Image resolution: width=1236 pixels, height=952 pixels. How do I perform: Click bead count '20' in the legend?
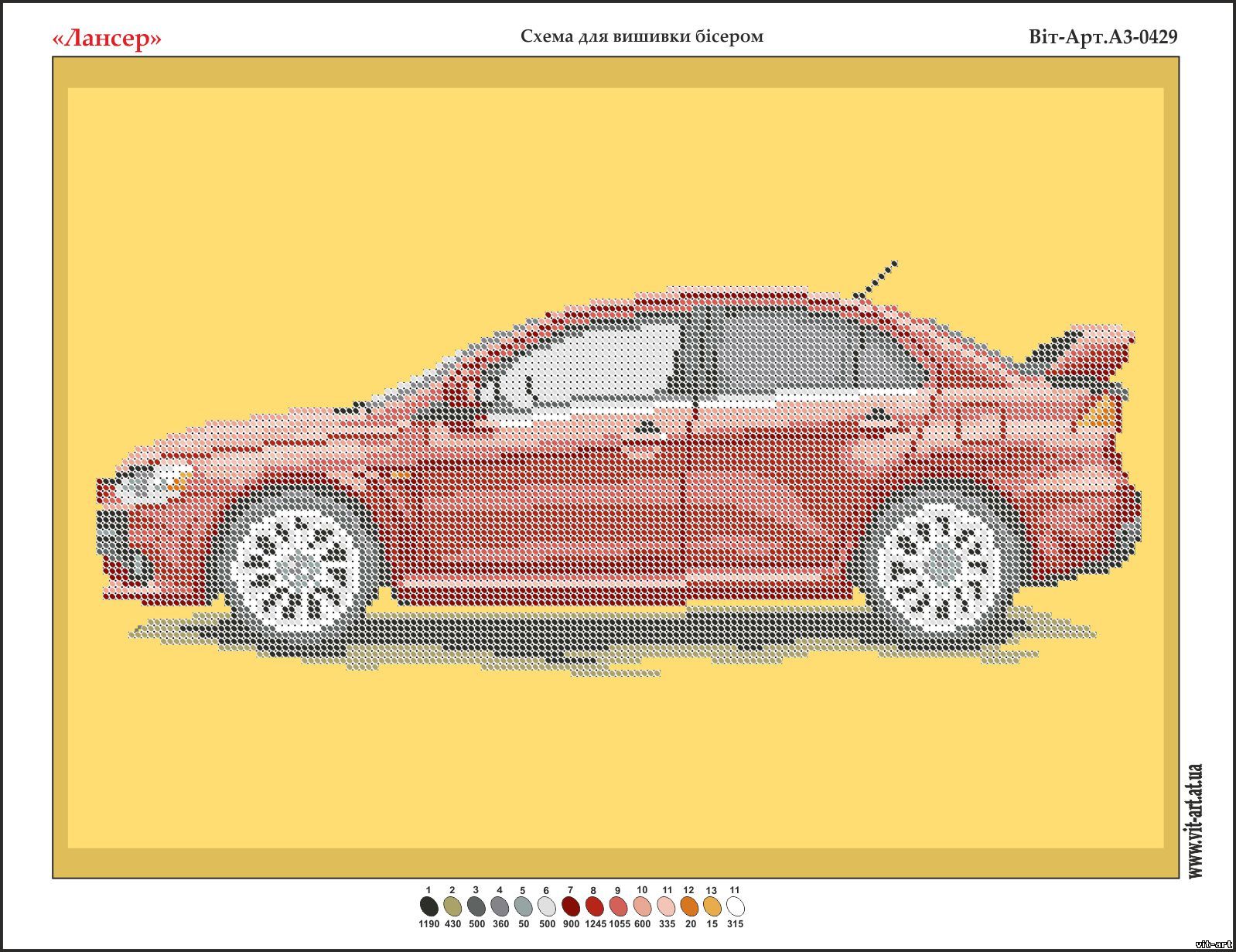click(x=690, y=924)
